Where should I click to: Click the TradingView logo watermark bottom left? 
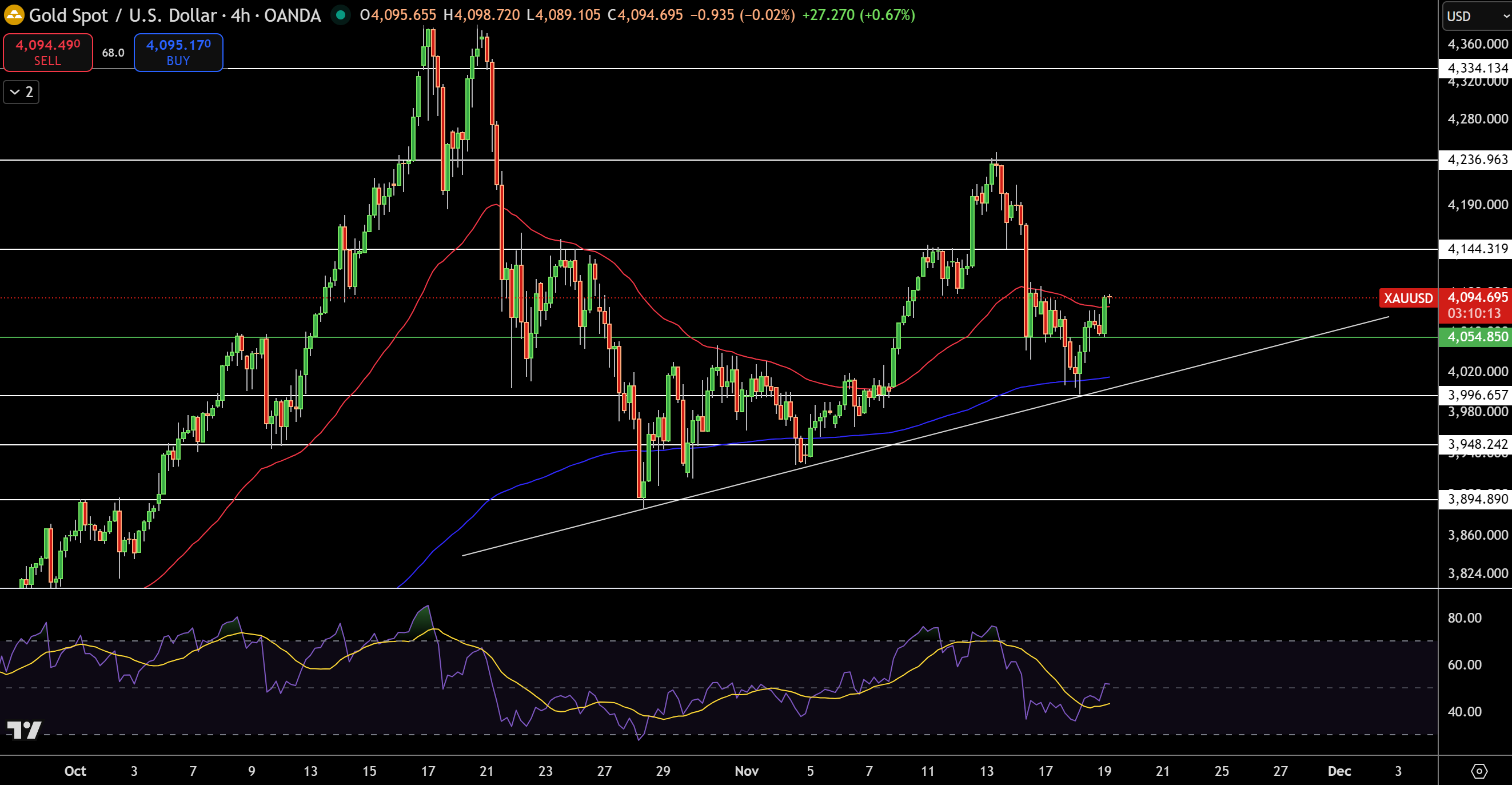pos(25,730)
